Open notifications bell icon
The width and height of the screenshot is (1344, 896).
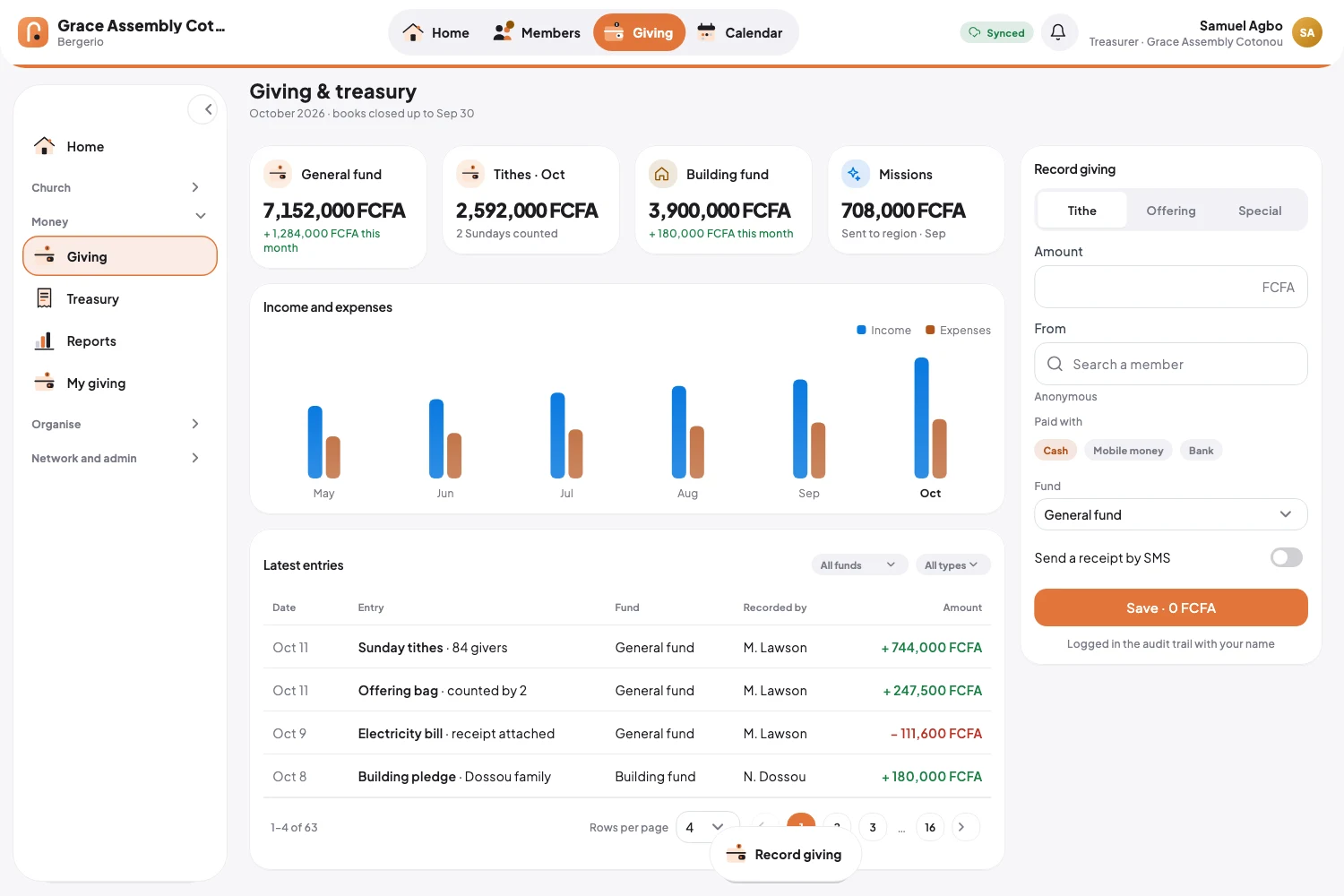[1058, 32]
